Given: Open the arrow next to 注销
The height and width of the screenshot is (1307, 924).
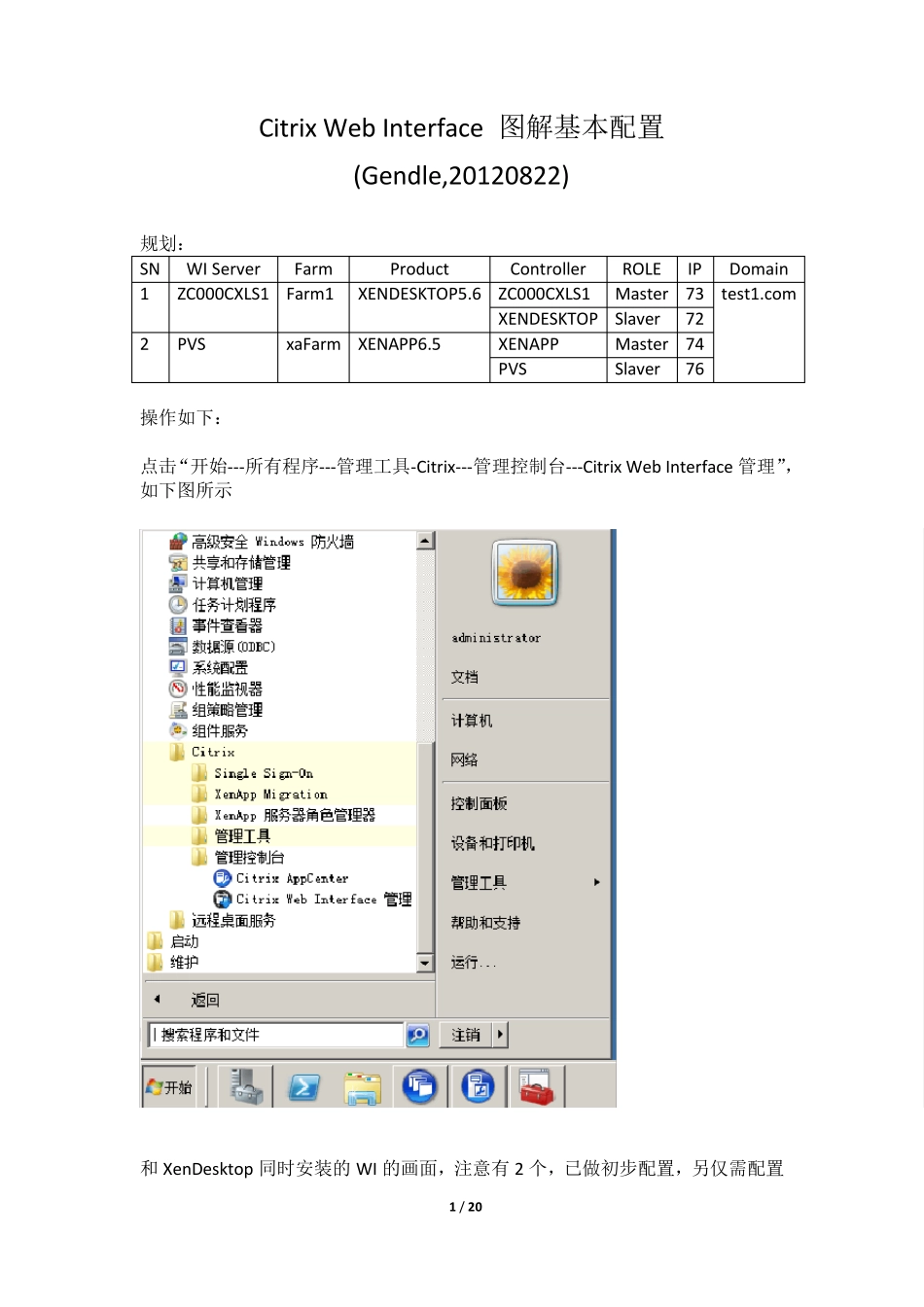Looking at the screenshot, I should tap(501, 1035).
